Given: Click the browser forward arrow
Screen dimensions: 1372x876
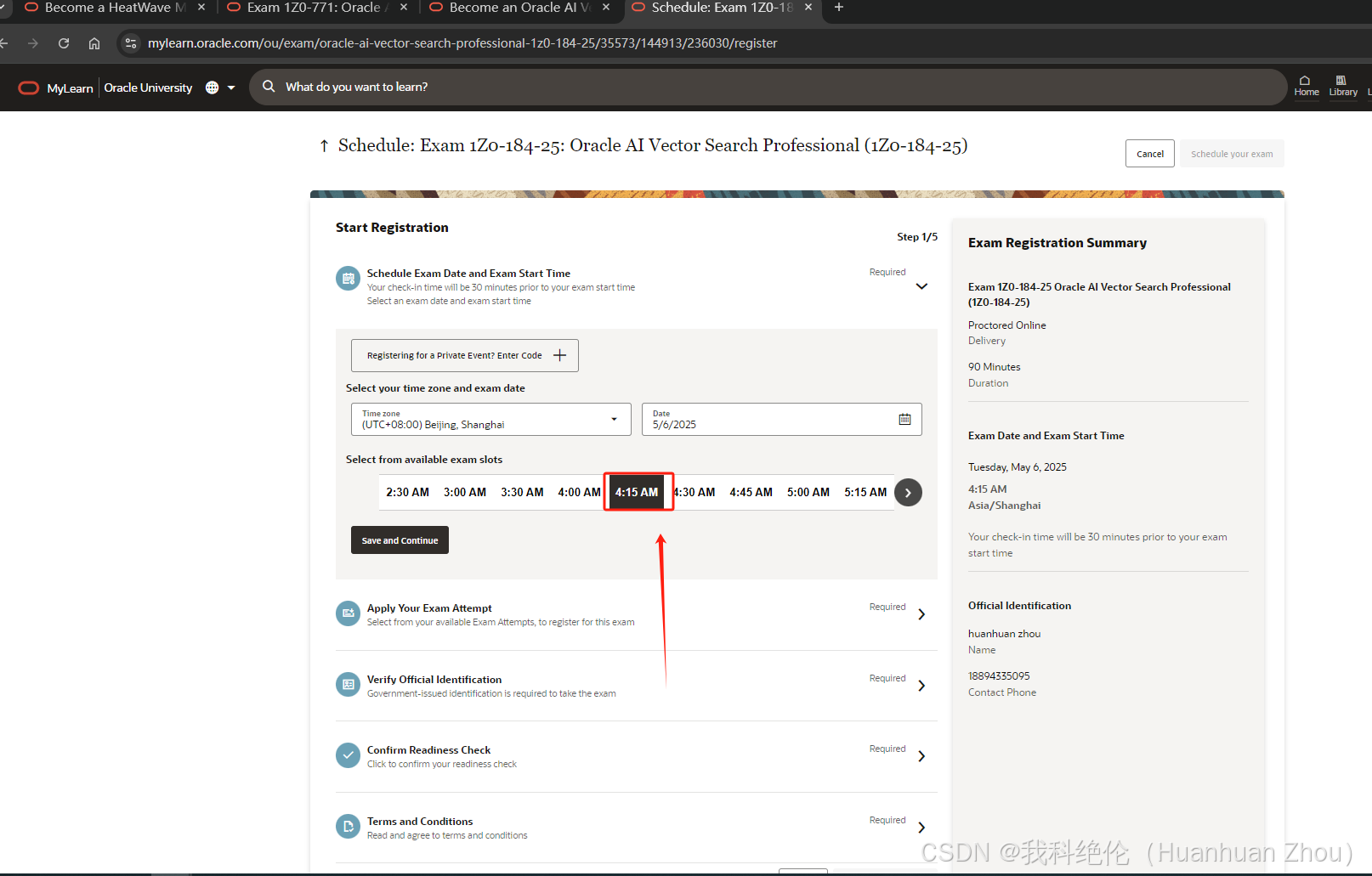Looking at the screenshot, I should point(33,43).
